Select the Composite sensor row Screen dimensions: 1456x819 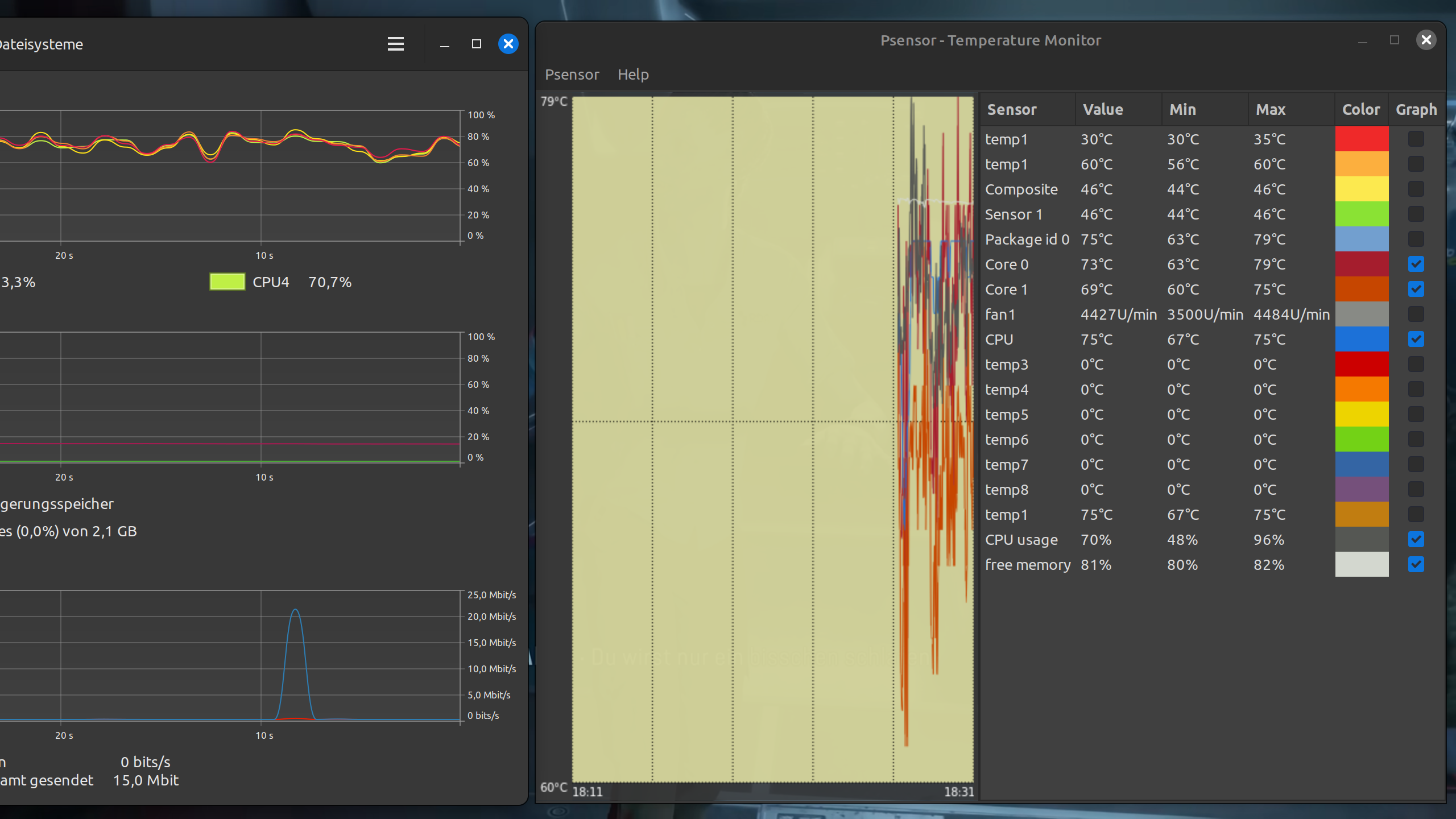[x=1021, y=189]
